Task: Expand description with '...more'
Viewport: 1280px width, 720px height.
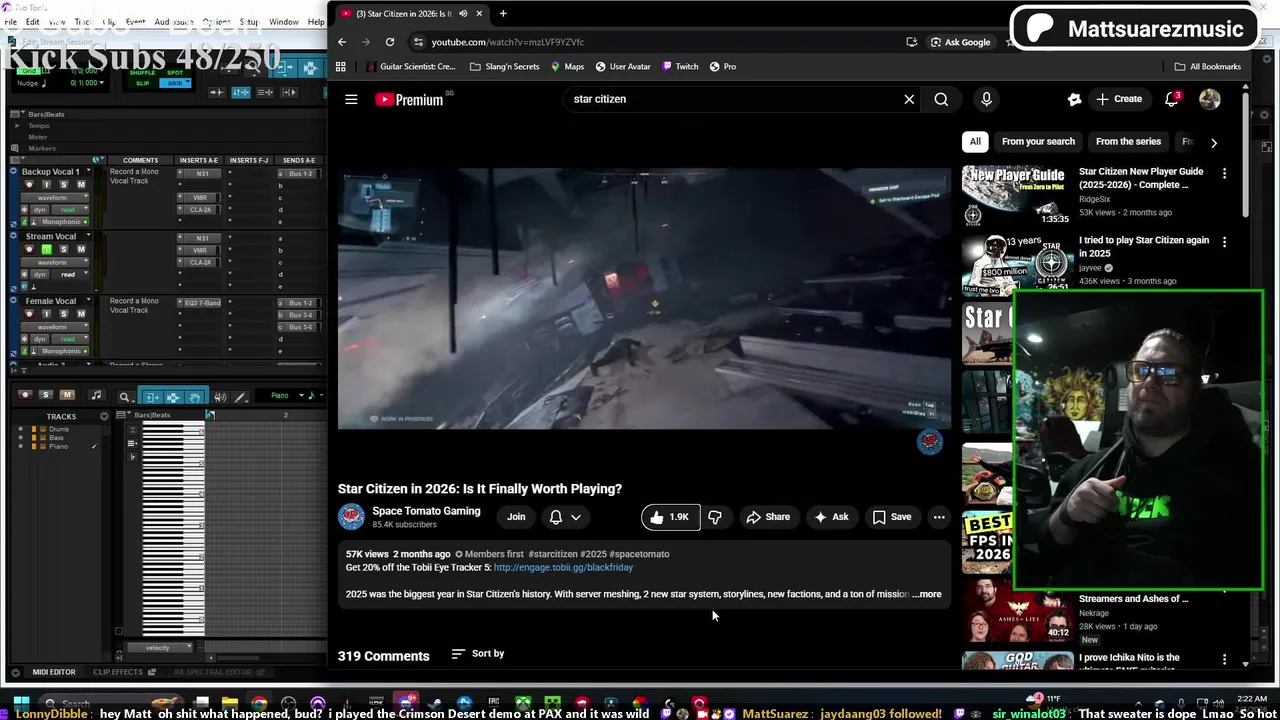Action: tap(927, 594)
